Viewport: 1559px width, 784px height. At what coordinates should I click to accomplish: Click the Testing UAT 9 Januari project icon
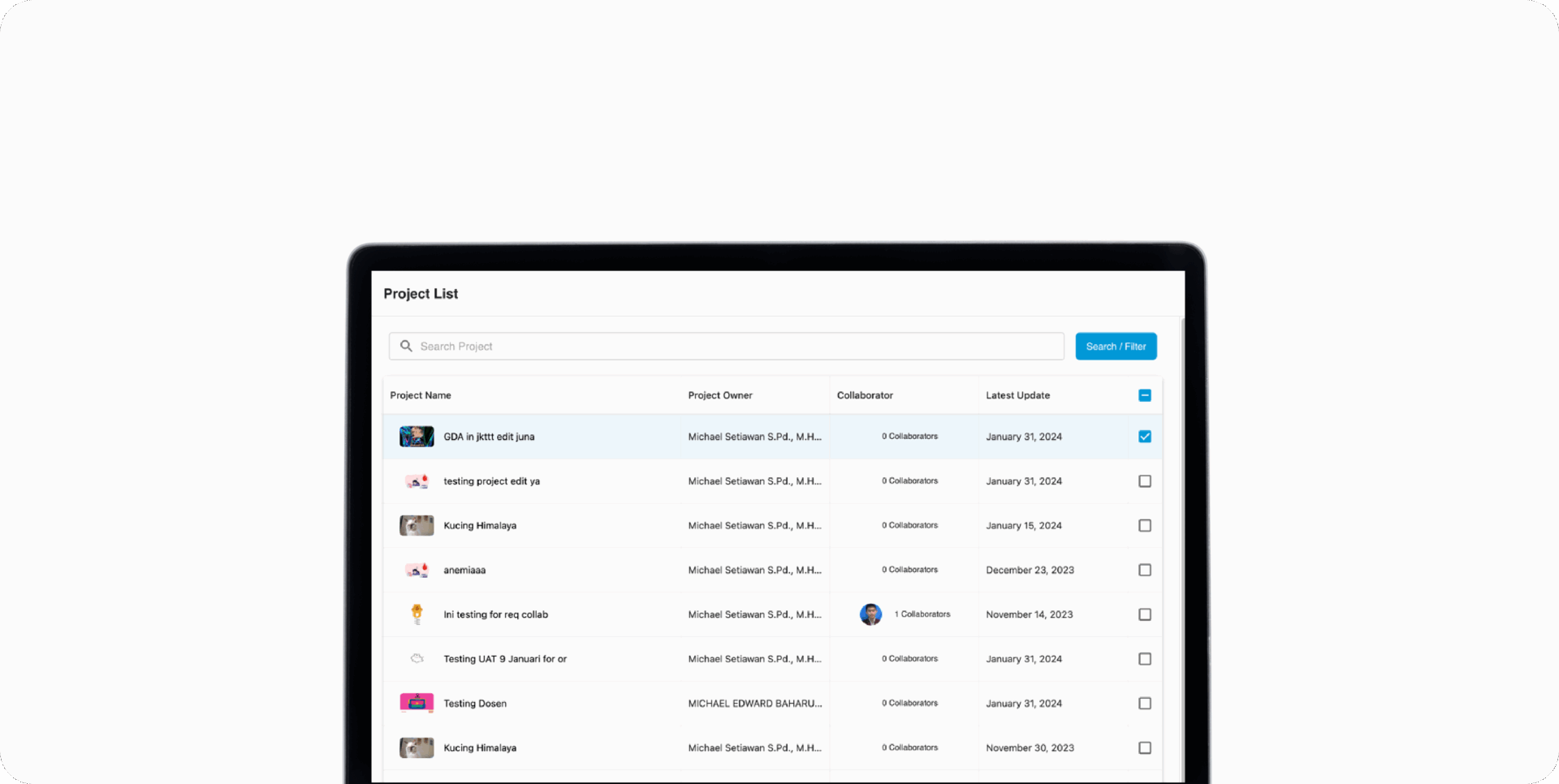click(417, 659)
